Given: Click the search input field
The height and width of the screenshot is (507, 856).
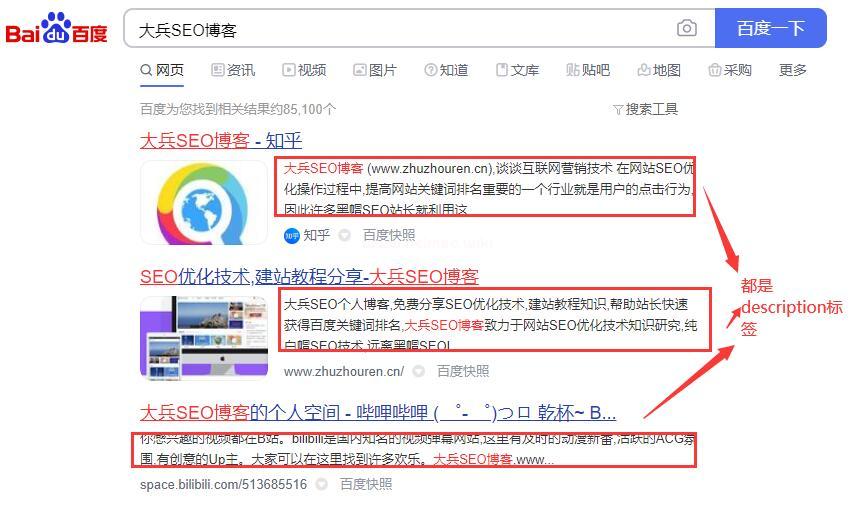Looking at the screenshot, I should 400,30.
